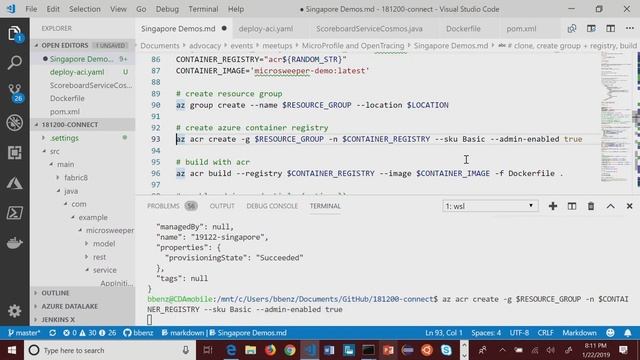
Task: Click CRLF end-of-line setting
Action: 545,333
